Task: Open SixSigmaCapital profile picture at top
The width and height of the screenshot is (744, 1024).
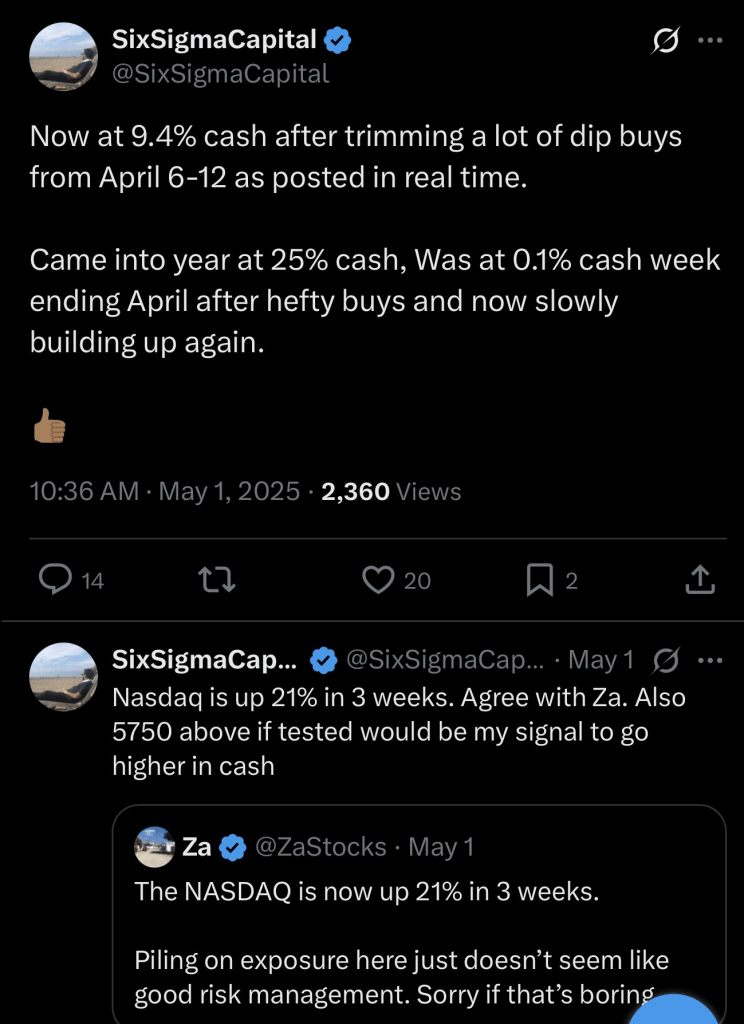Action: (64, 56)
